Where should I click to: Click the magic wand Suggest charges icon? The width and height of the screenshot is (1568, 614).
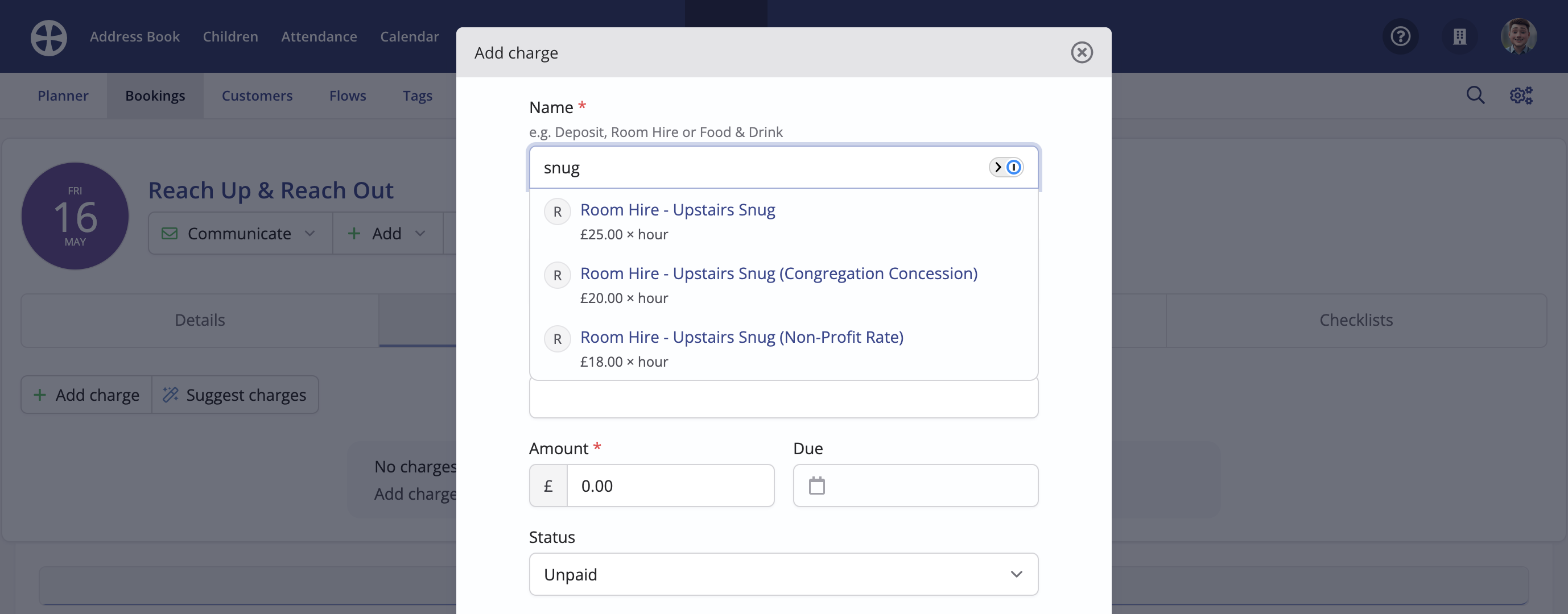tap(171, 395)
